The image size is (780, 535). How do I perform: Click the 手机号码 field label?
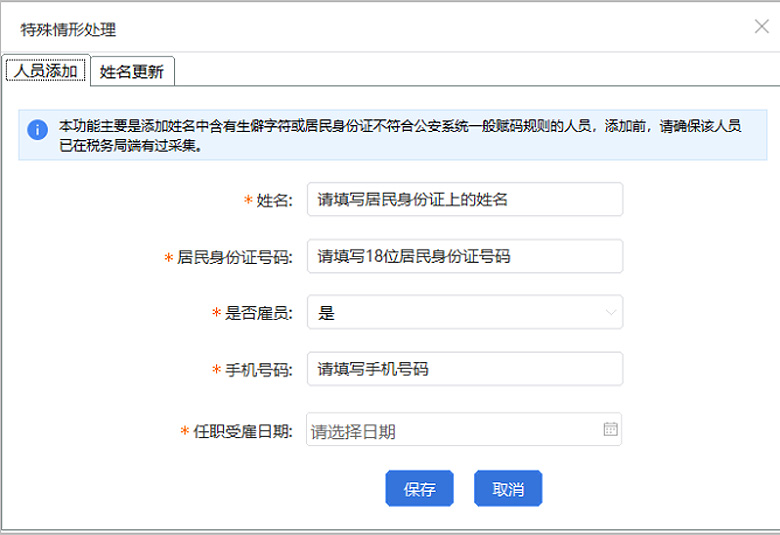point(257,370)
